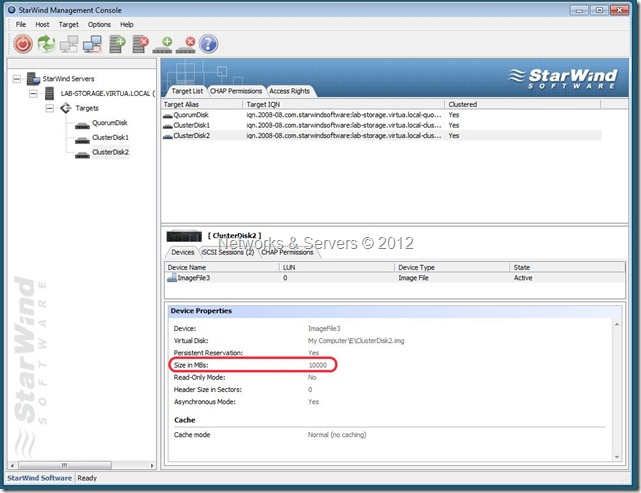
Task: Click the QuorumDisk icon in Target List
Action: 168,116
